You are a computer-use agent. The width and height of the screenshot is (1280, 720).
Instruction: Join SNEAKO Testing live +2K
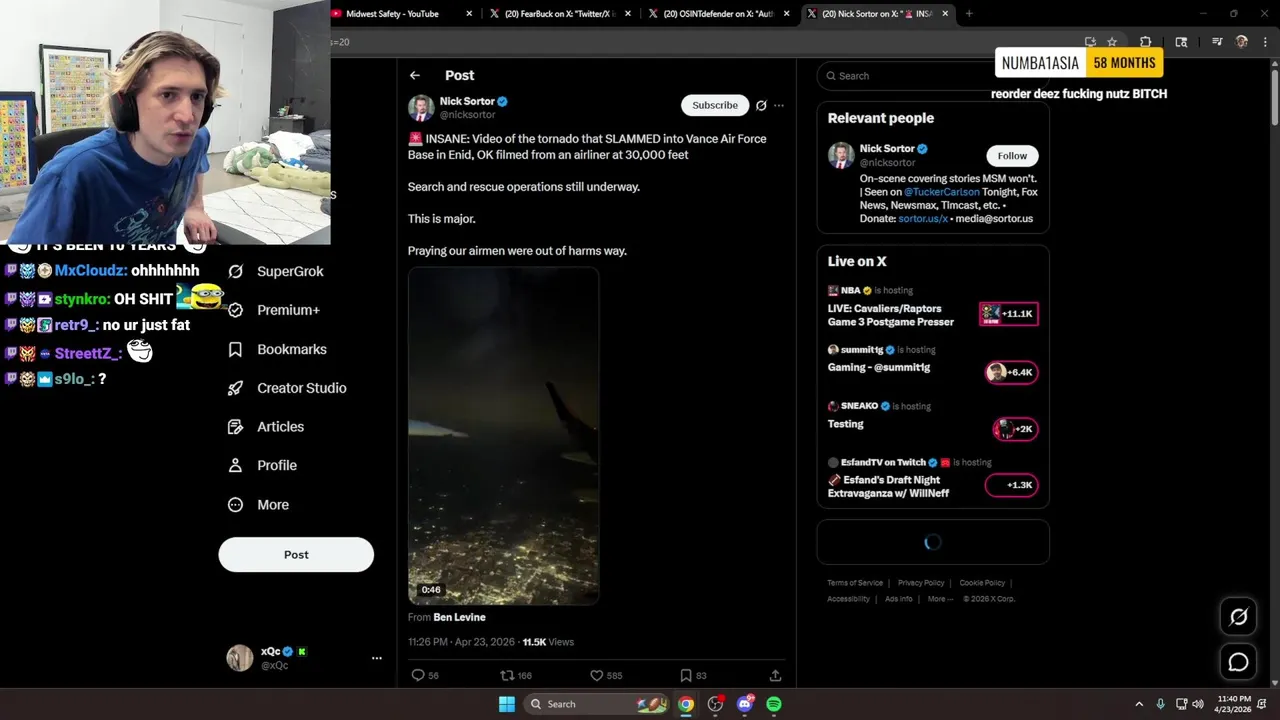click(x=1015, y=429)
